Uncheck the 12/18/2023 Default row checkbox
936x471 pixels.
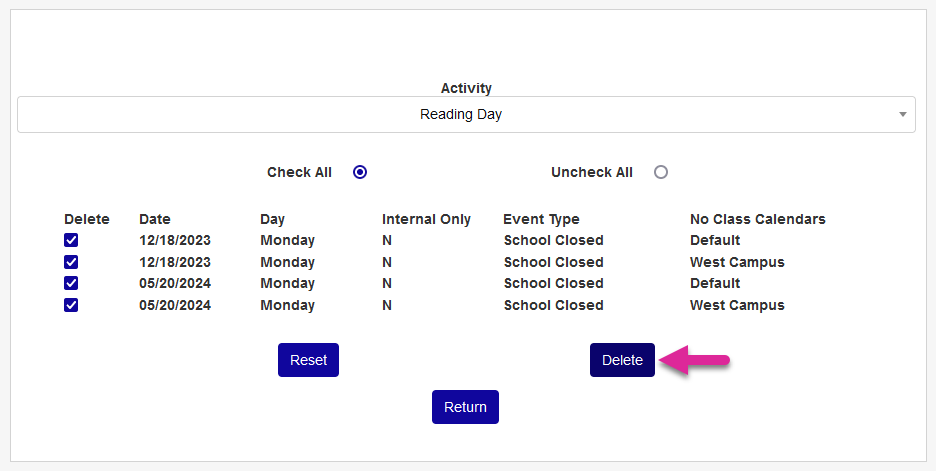click(x=71, y=240)
